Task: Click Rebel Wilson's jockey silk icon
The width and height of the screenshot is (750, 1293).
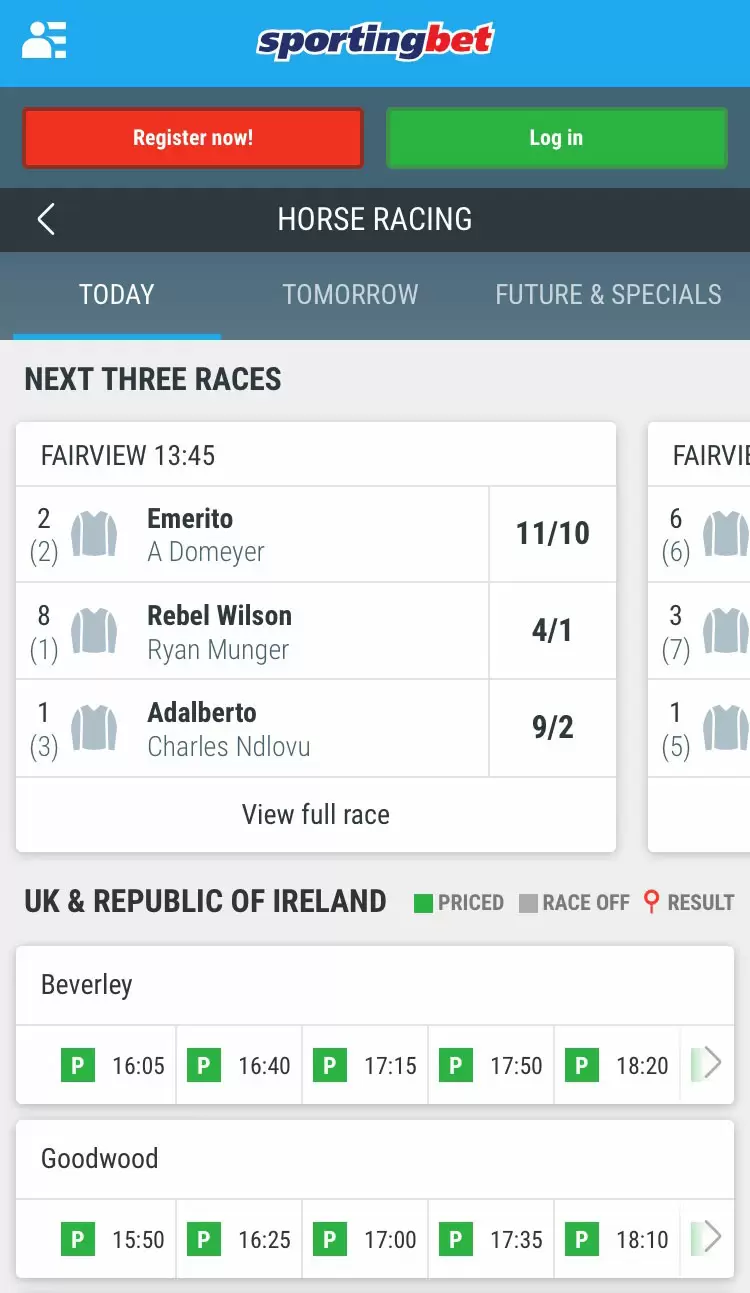Action: coord(94,631)
